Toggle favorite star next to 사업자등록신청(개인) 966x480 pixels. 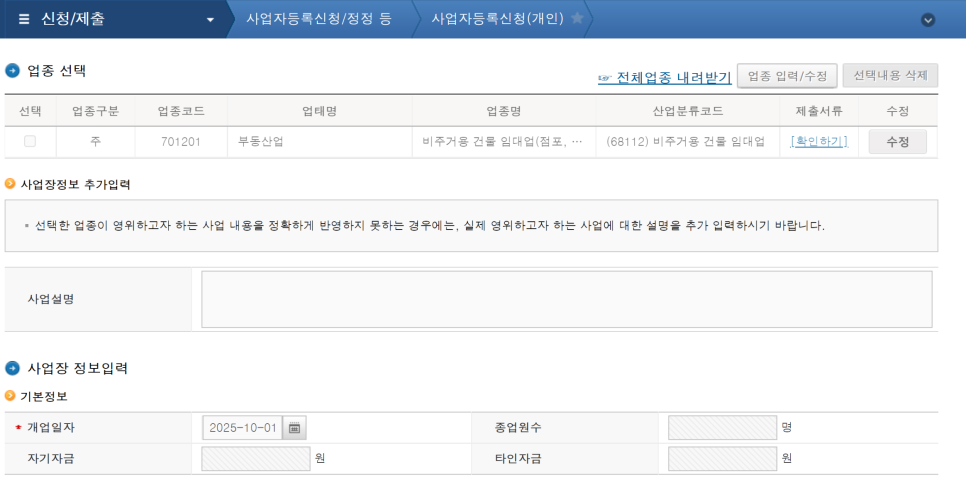pyautogui.click(x=577, y=18)
